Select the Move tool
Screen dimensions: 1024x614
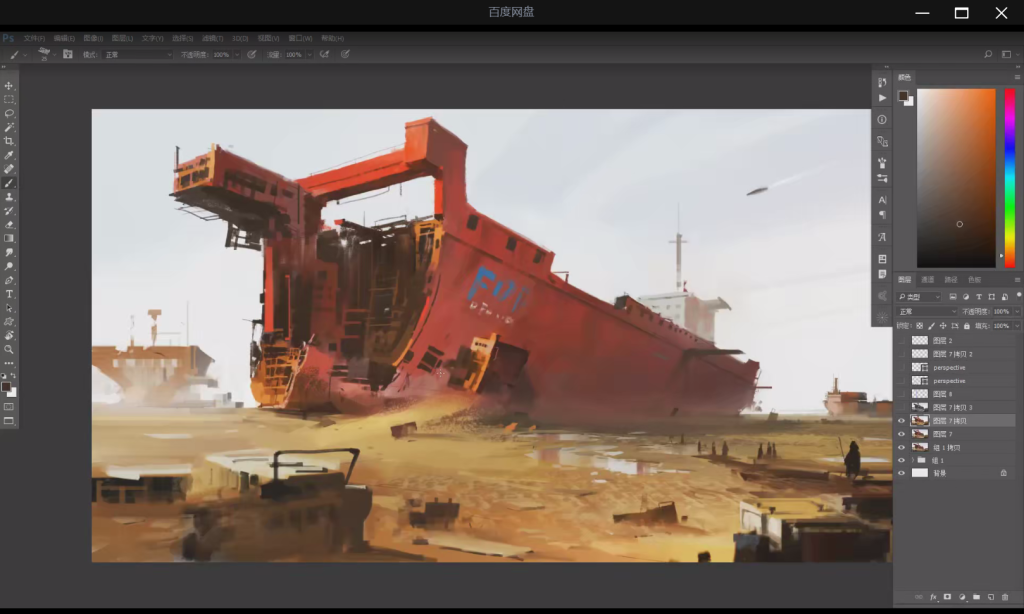point(9,86)
